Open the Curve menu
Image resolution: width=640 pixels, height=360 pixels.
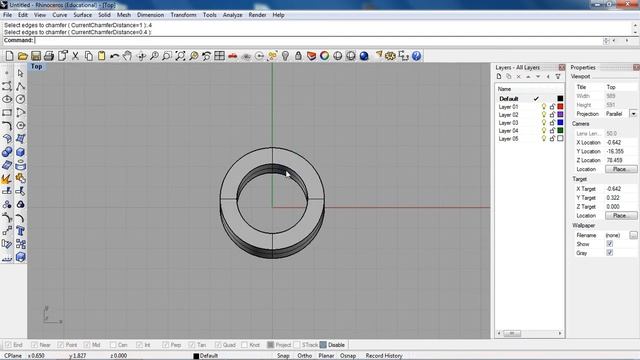pyautogui.click(x=60, y=15)
